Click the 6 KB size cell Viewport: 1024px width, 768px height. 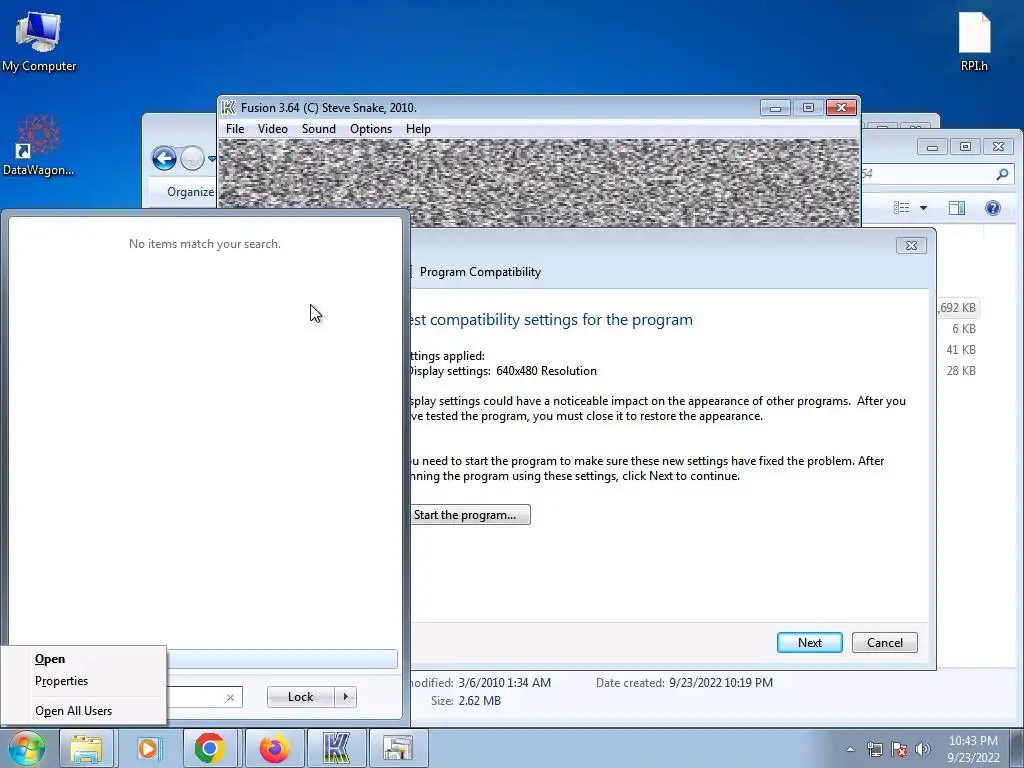pyautogui.click(x=963, y=329)
